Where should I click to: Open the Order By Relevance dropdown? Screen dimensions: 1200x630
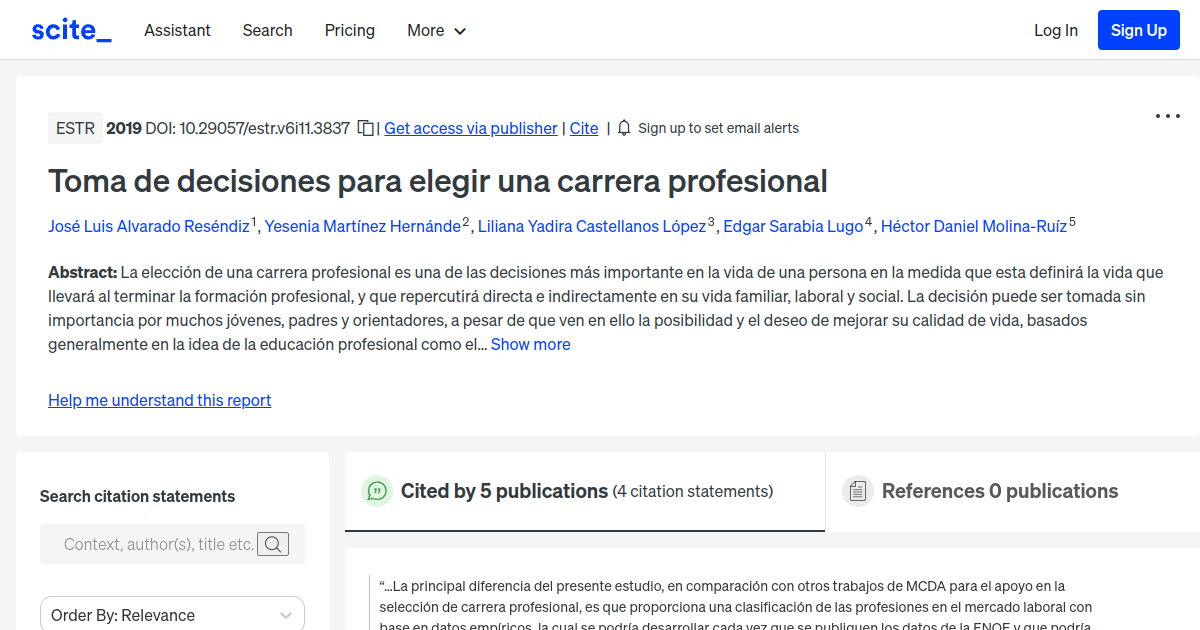172,613
